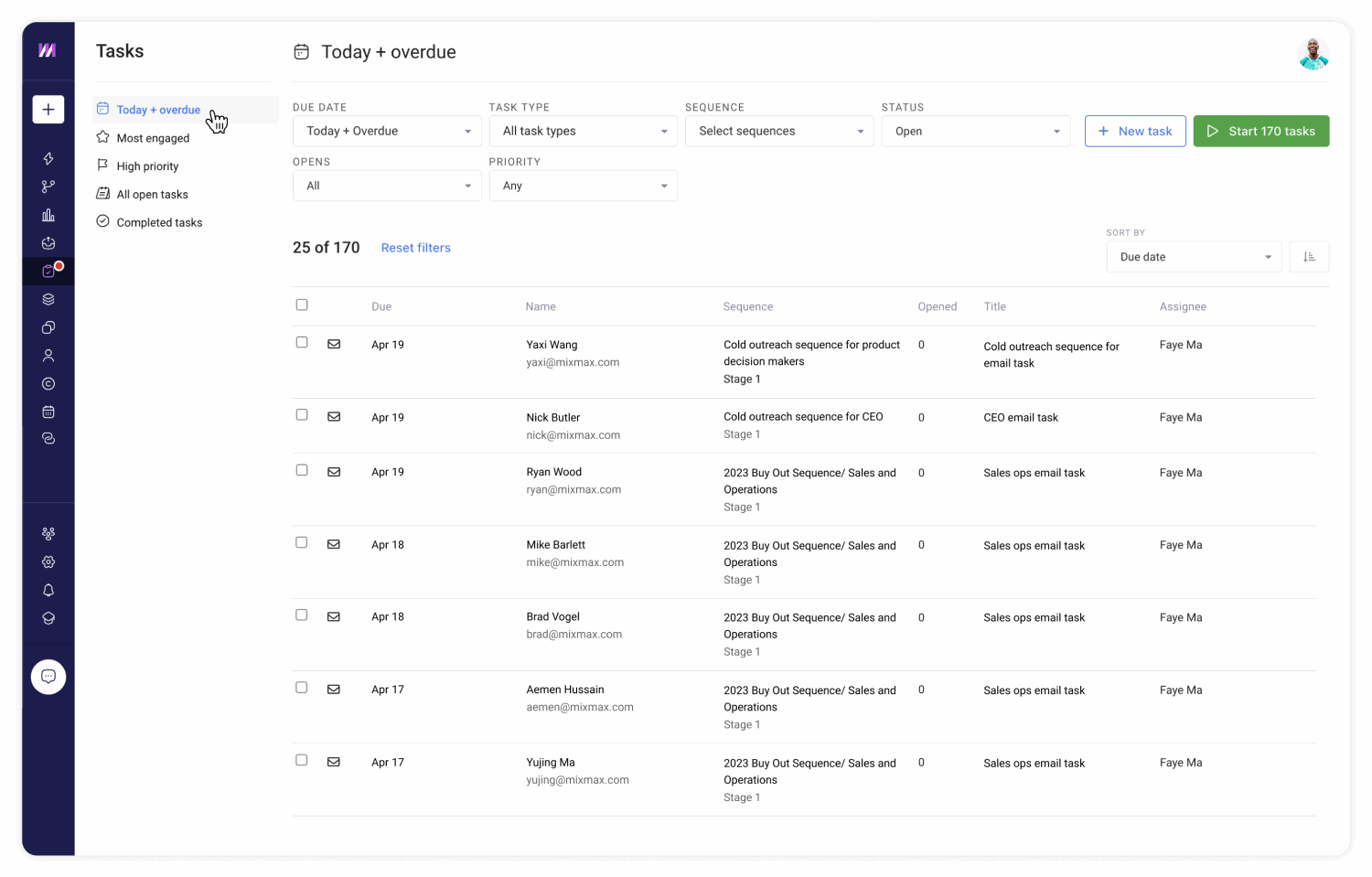Expand the Select sequences dropdown

tap(778, 131)
